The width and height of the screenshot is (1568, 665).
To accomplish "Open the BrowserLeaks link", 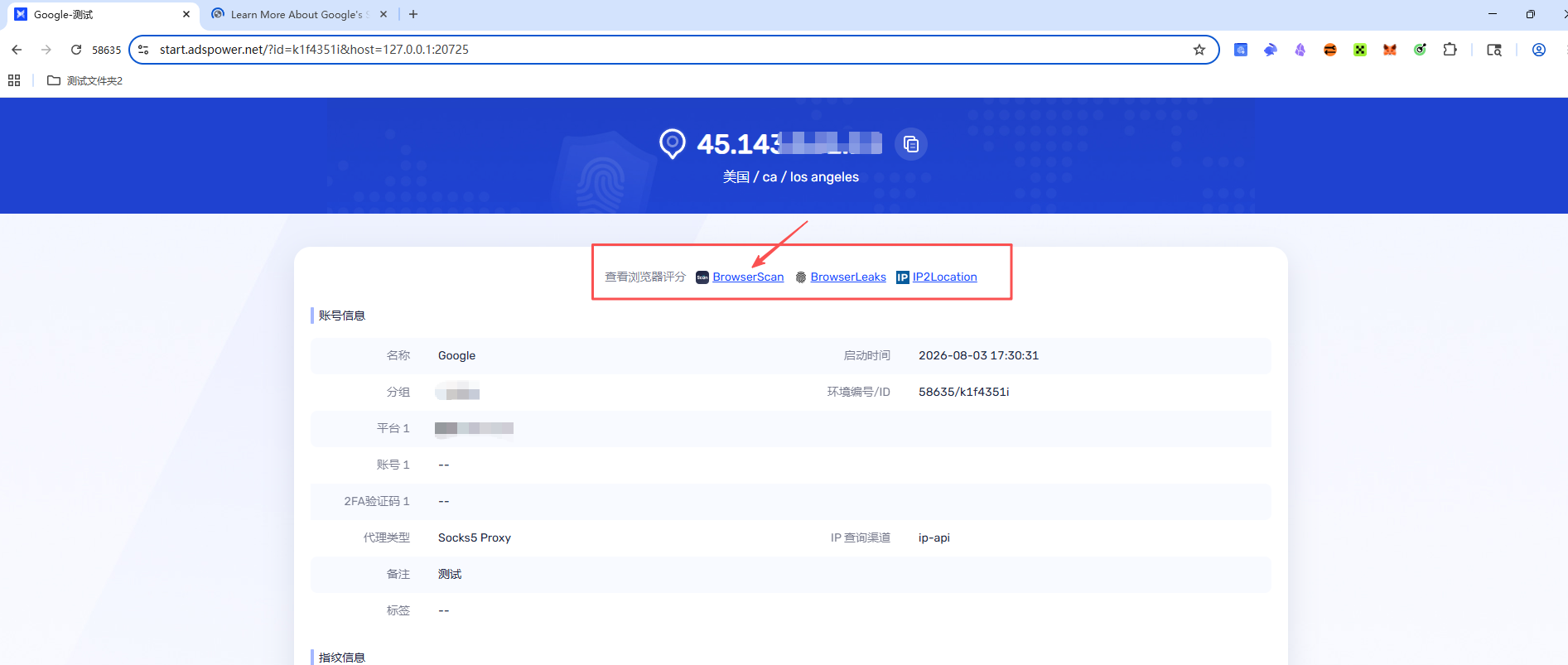I will pos(848,277).
